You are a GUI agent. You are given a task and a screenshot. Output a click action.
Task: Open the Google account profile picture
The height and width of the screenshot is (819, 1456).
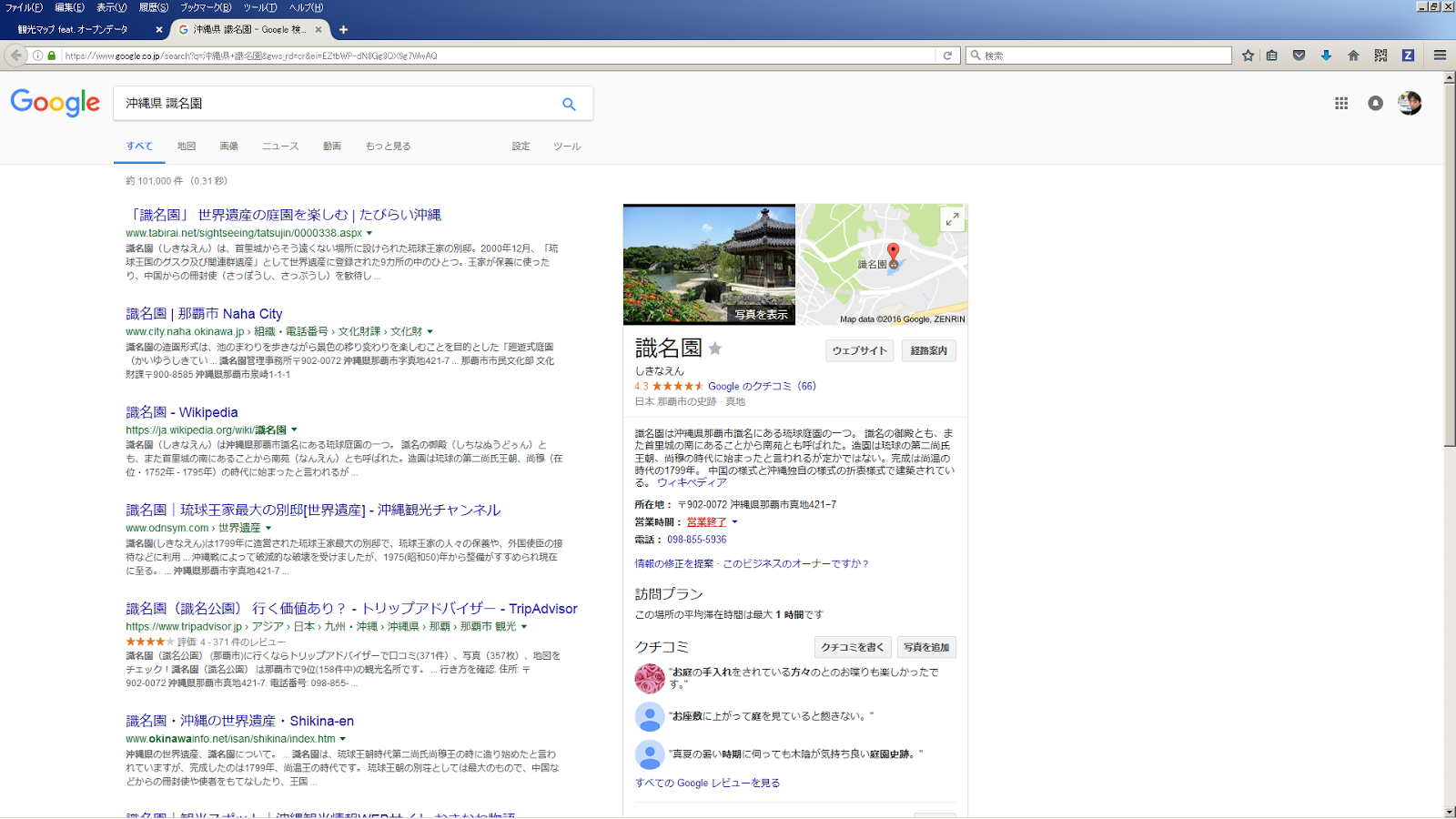coord(1410,104)
